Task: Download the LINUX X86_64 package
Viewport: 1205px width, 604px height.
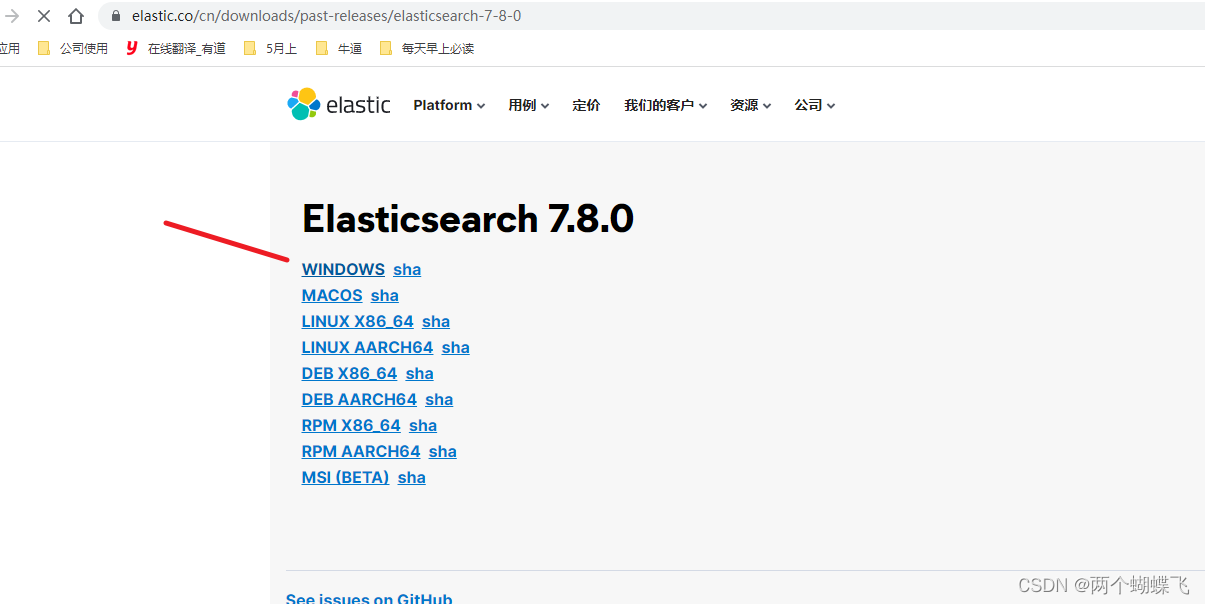Action: click(358, 321)
